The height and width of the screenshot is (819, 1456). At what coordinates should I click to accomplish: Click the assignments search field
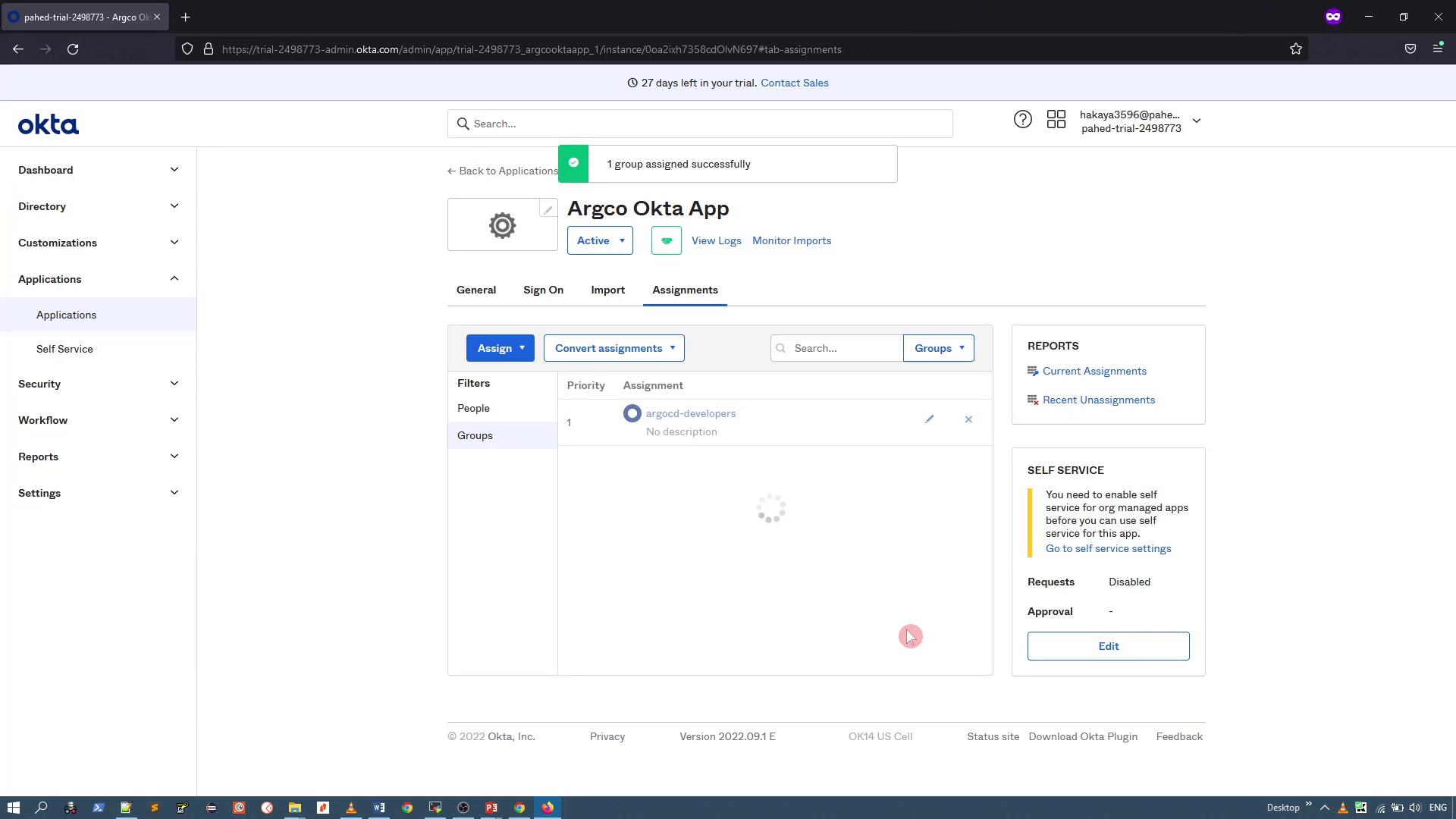[837, 348]
